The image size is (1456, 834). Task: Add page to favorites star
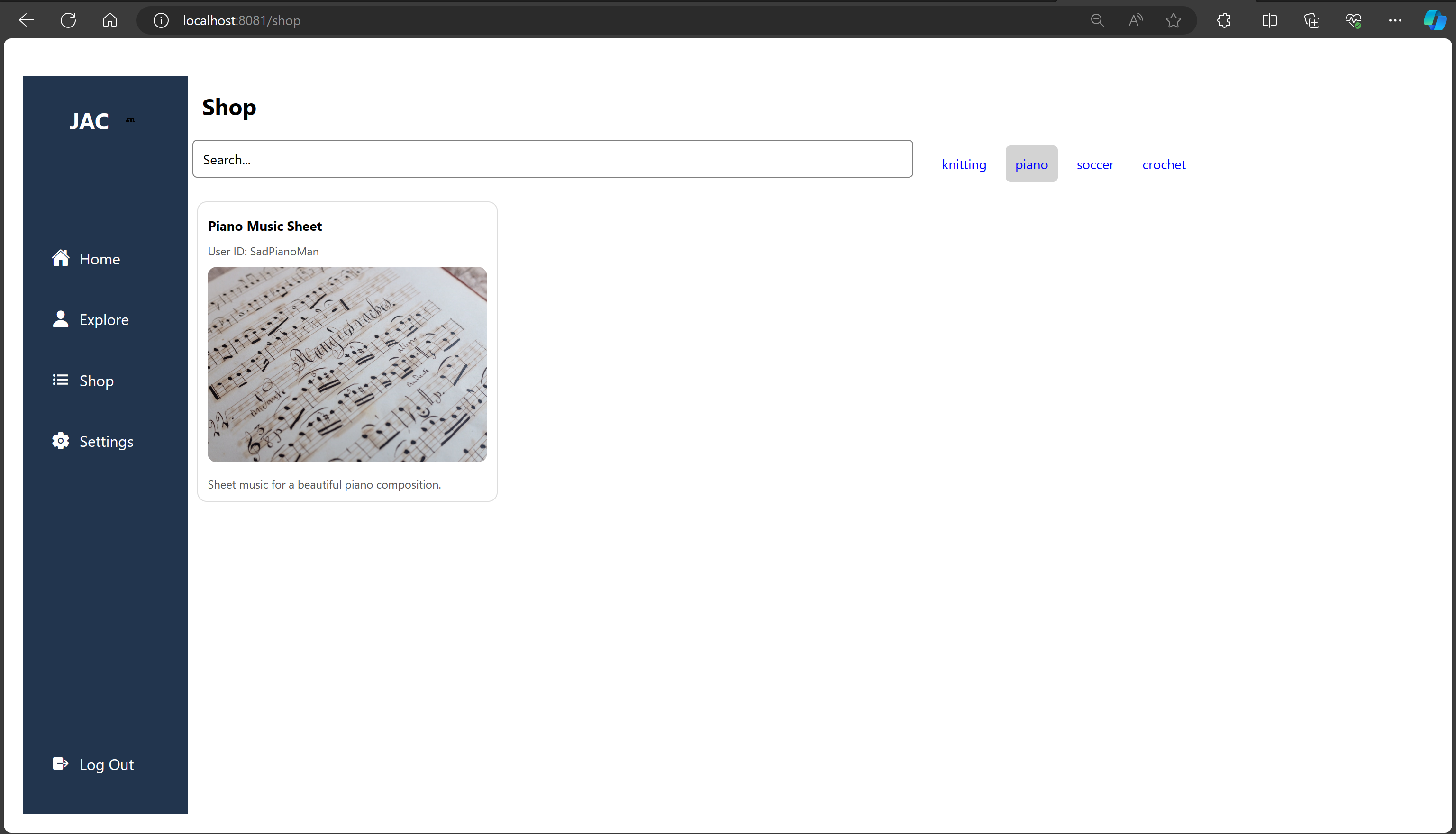click(x=1173, y=21)
